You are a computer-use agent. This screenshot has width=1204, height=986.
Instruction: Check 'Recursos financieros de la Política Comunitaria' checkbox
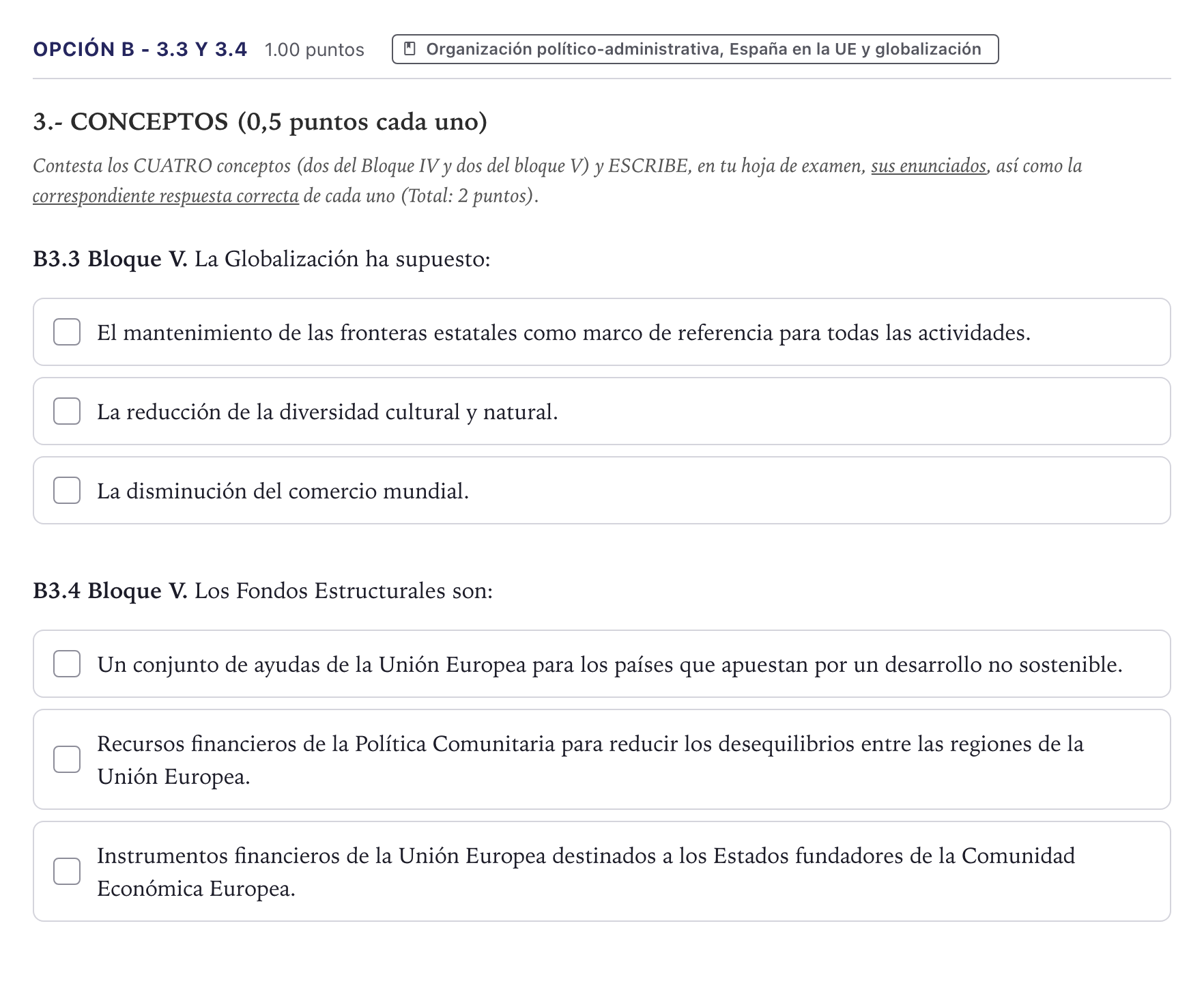click(67, 759)
